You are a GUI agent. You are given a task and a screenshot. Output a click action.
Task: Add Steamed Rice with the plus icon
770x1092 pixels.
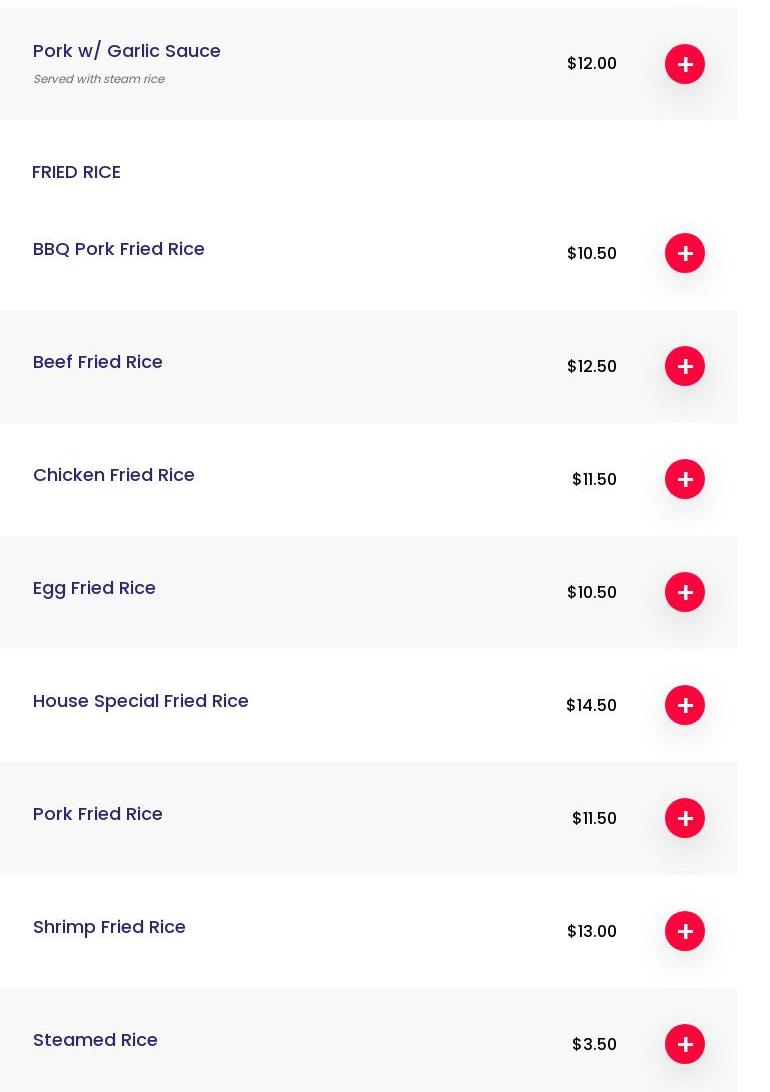684,1044
